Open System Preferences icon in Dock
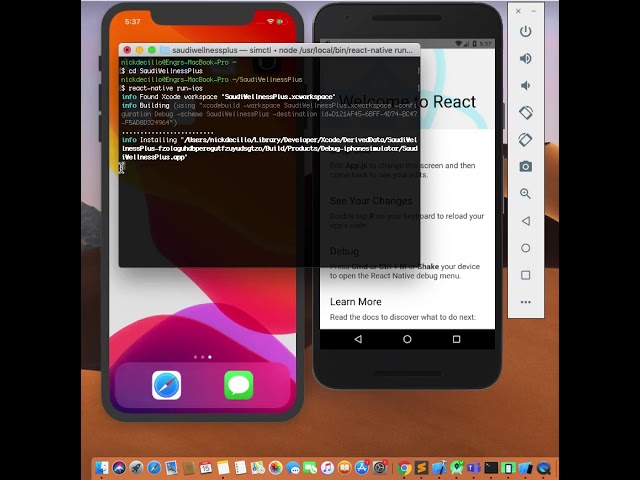 [380, 468]
